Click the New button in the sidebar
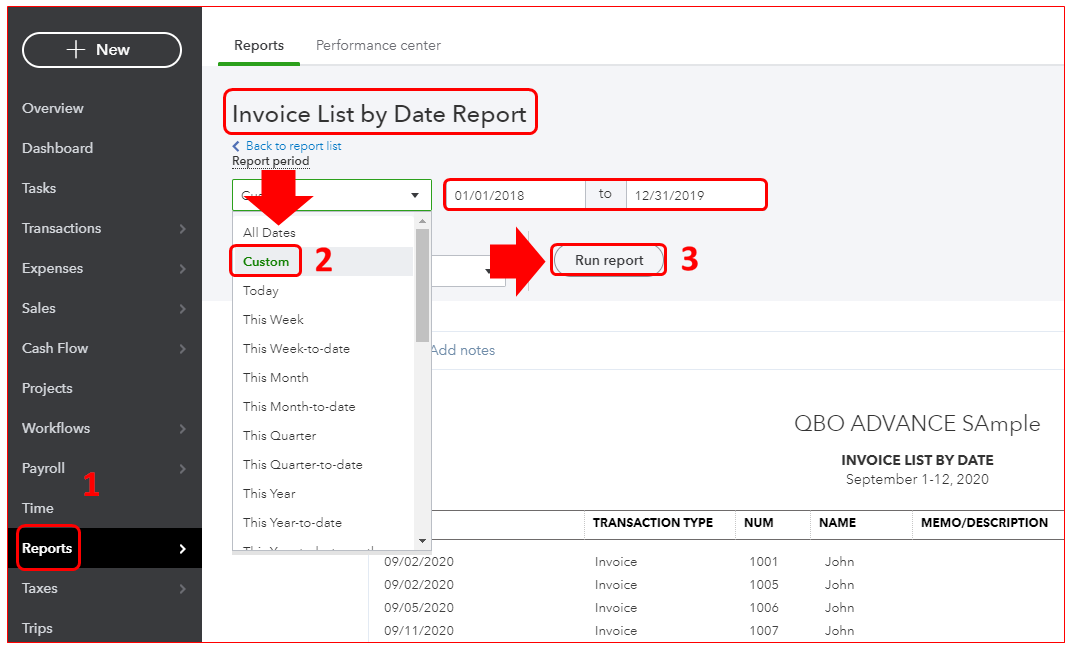This screenshot has width=1077, height=652. (x=101, y=50)
